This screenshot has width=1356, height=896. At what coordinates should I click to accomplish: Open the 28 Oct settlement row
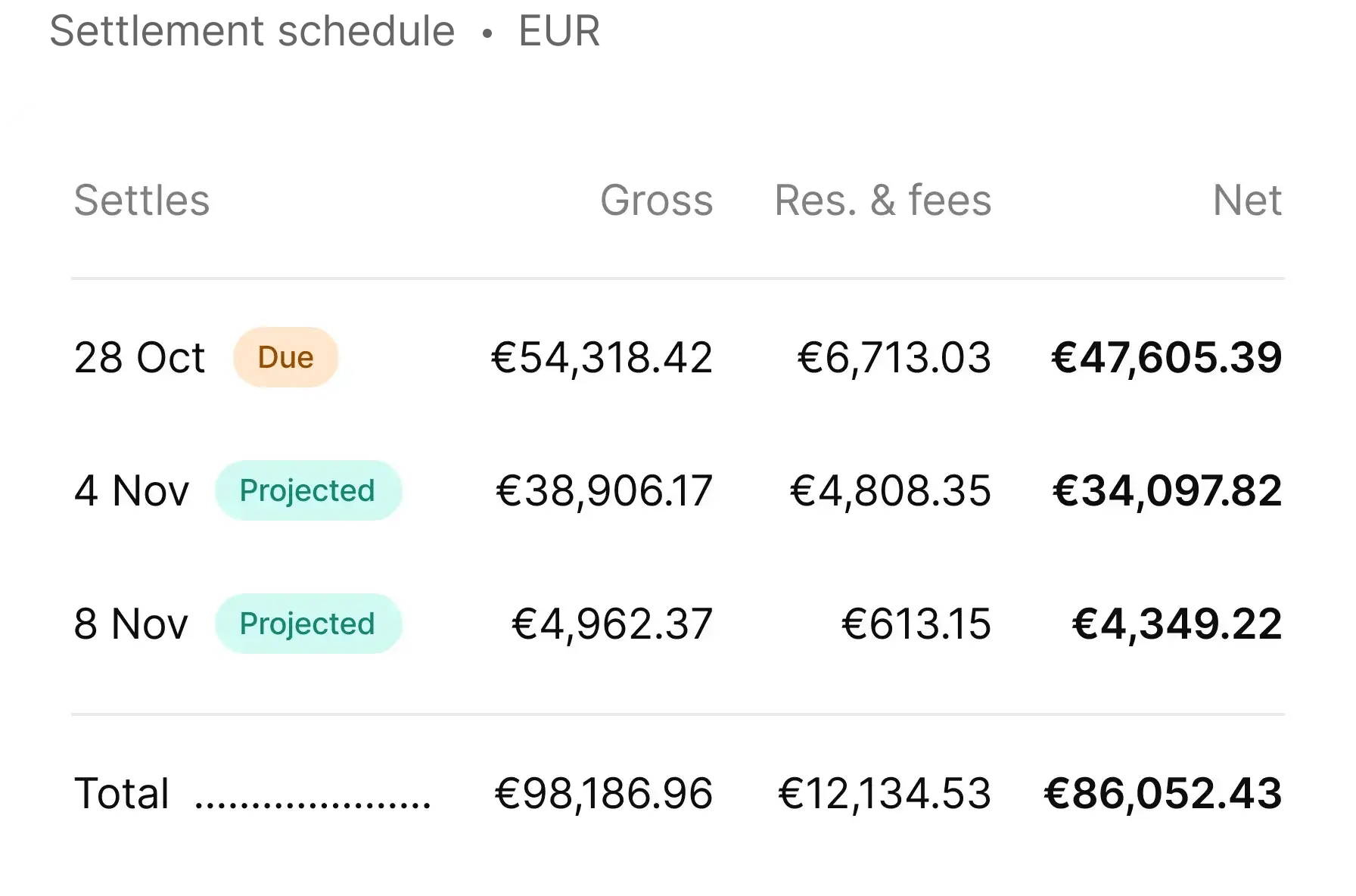point(678,357)
